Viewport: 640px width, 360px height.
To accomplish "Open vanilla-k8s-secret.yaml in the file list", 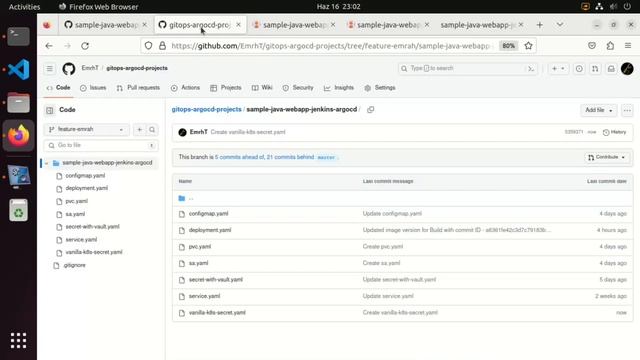I will [217, 313].
